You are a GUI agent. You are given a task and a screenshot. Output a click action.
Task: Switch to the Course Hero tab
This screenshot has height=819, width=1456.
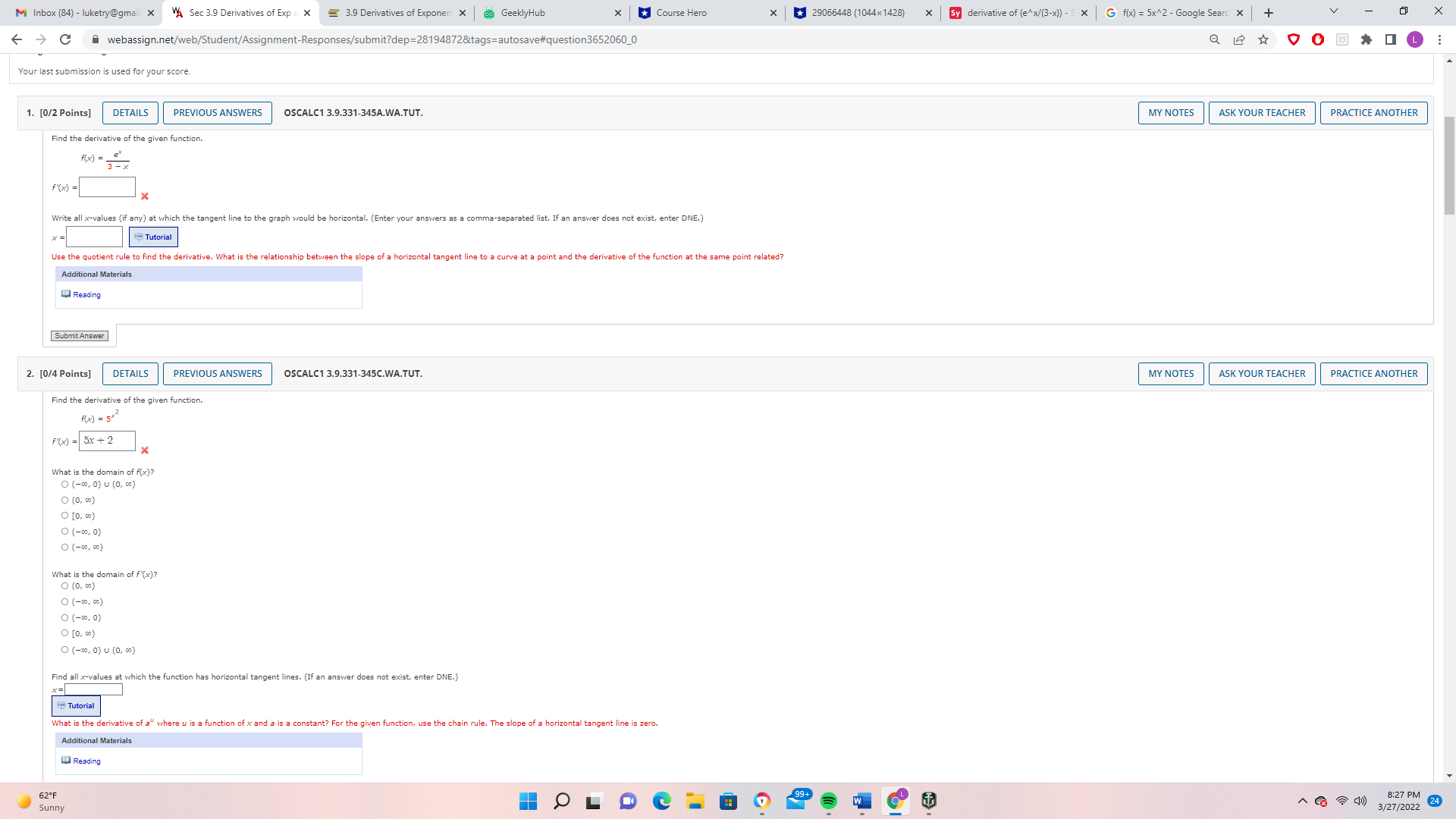point(681,13)
